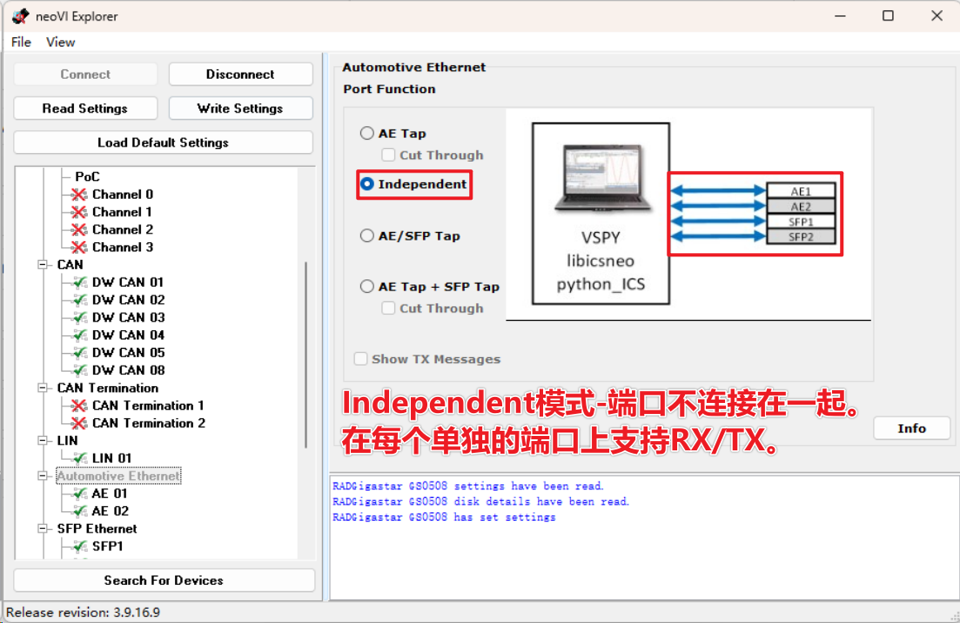This screenshot has width=960, height=623.
Task: Collapse the CAN Termination tree node
Action: (42, 388)
